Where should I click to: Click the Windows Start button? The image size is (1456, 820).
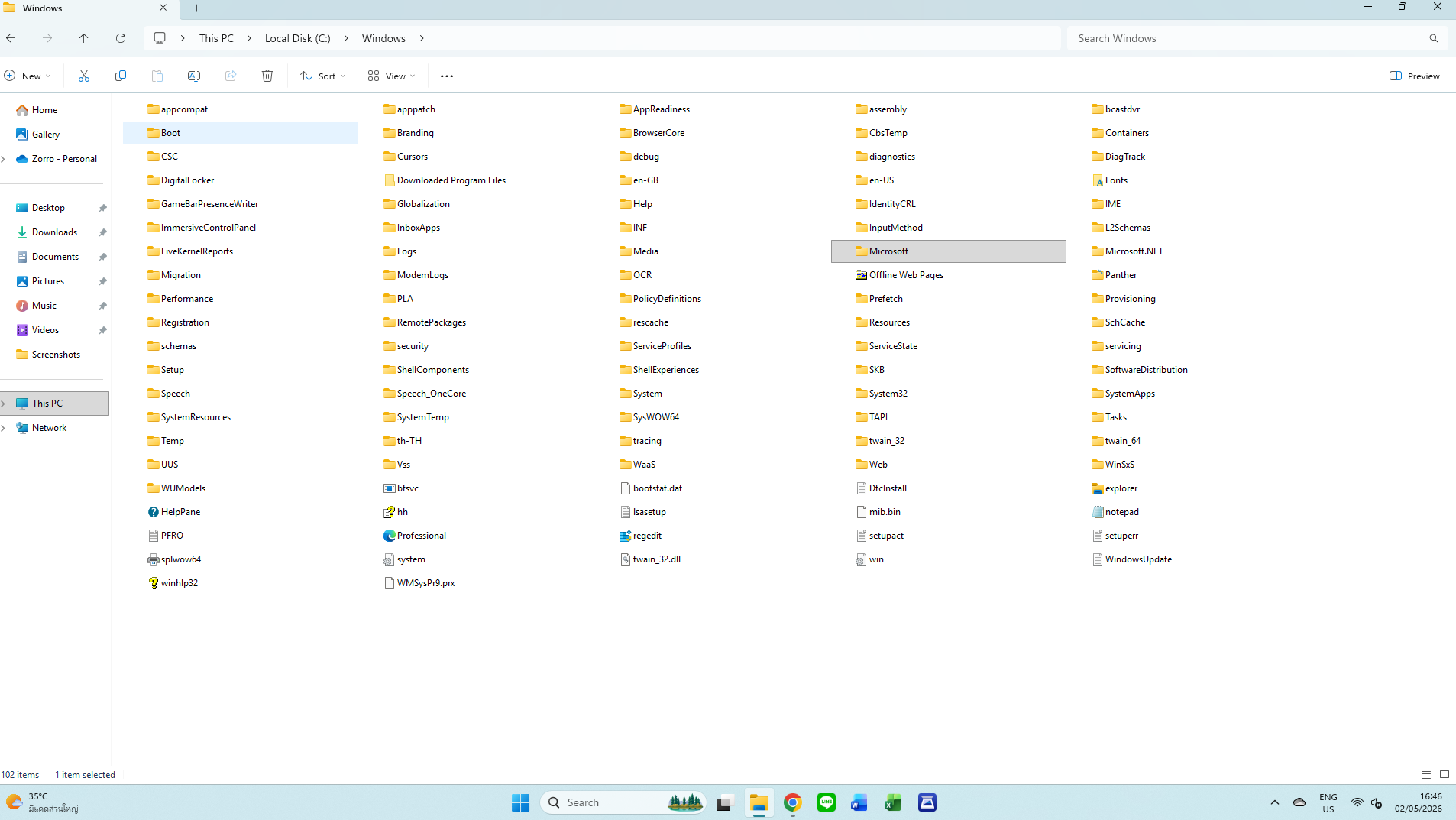pos(521,802)
